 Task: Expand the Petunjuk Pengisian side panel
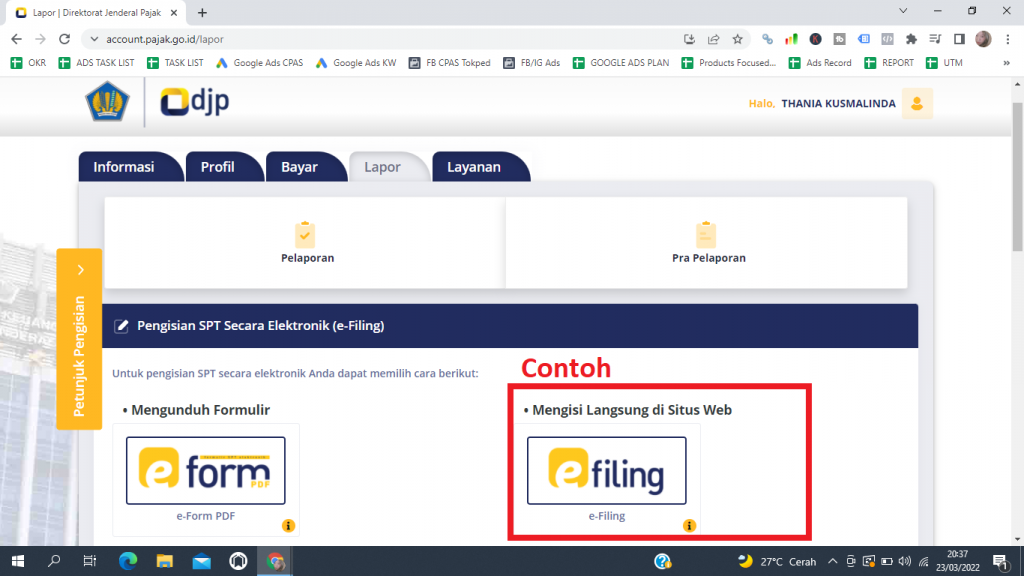(79, 340)
